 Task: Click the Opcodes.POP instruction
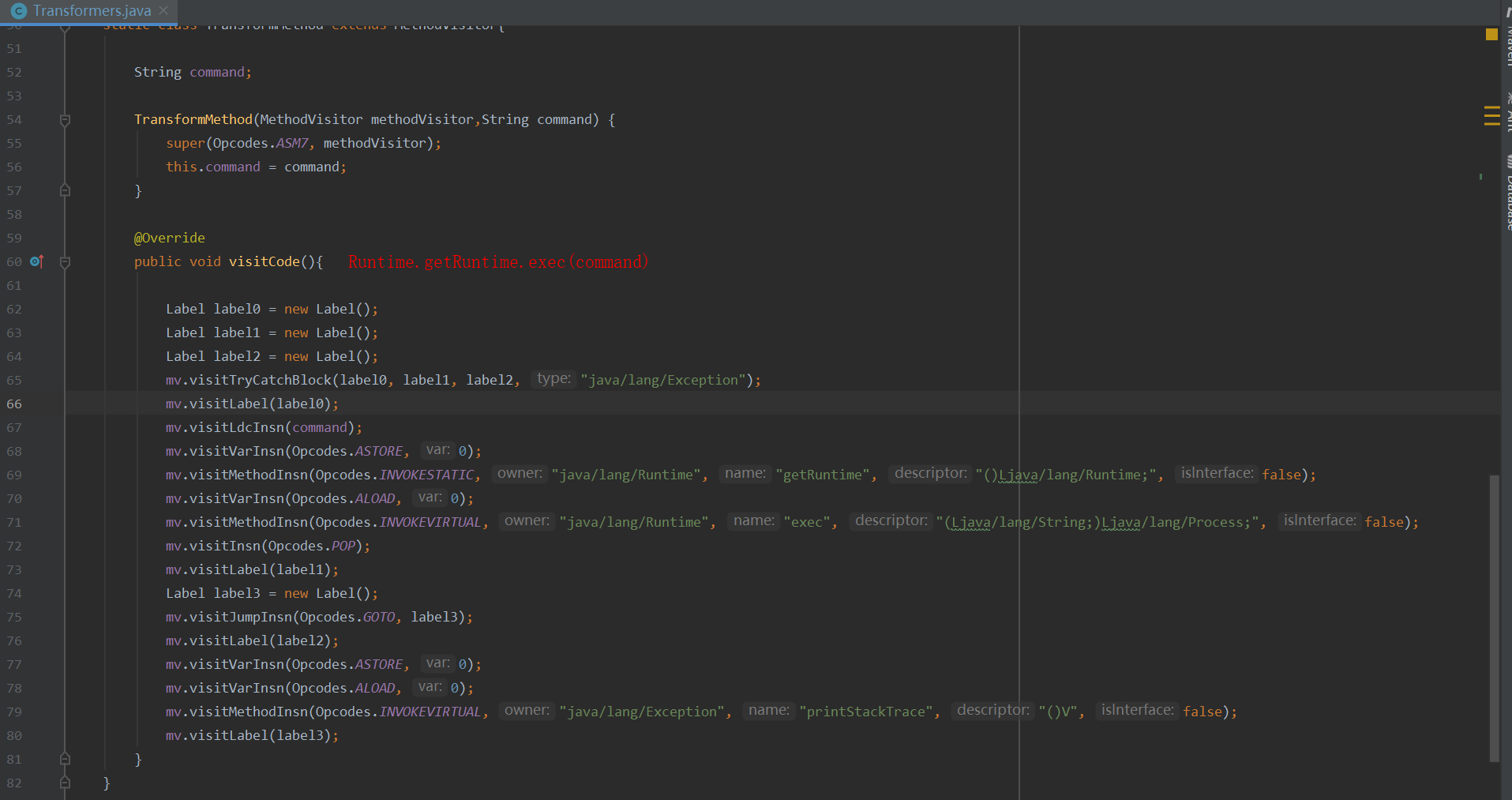point(312,546)
